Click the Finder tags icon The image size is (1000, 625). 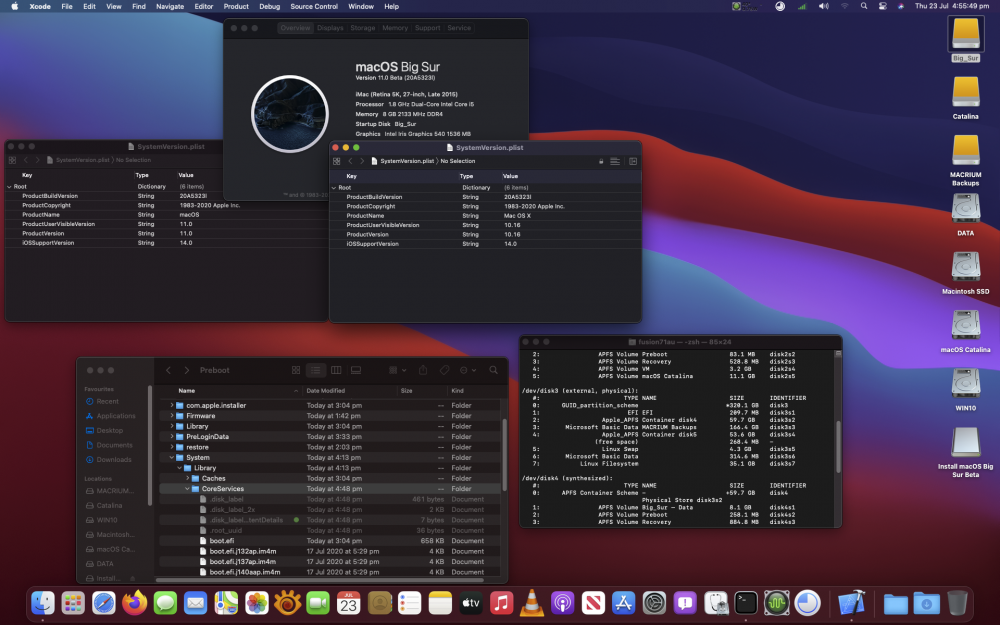pos(445,370)
